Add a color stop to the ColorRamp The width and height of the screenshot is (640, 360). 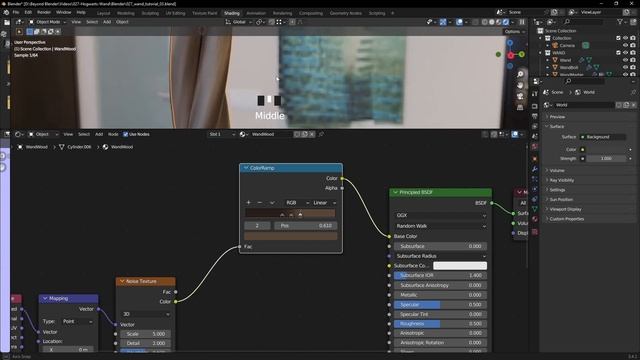(248, 202)
